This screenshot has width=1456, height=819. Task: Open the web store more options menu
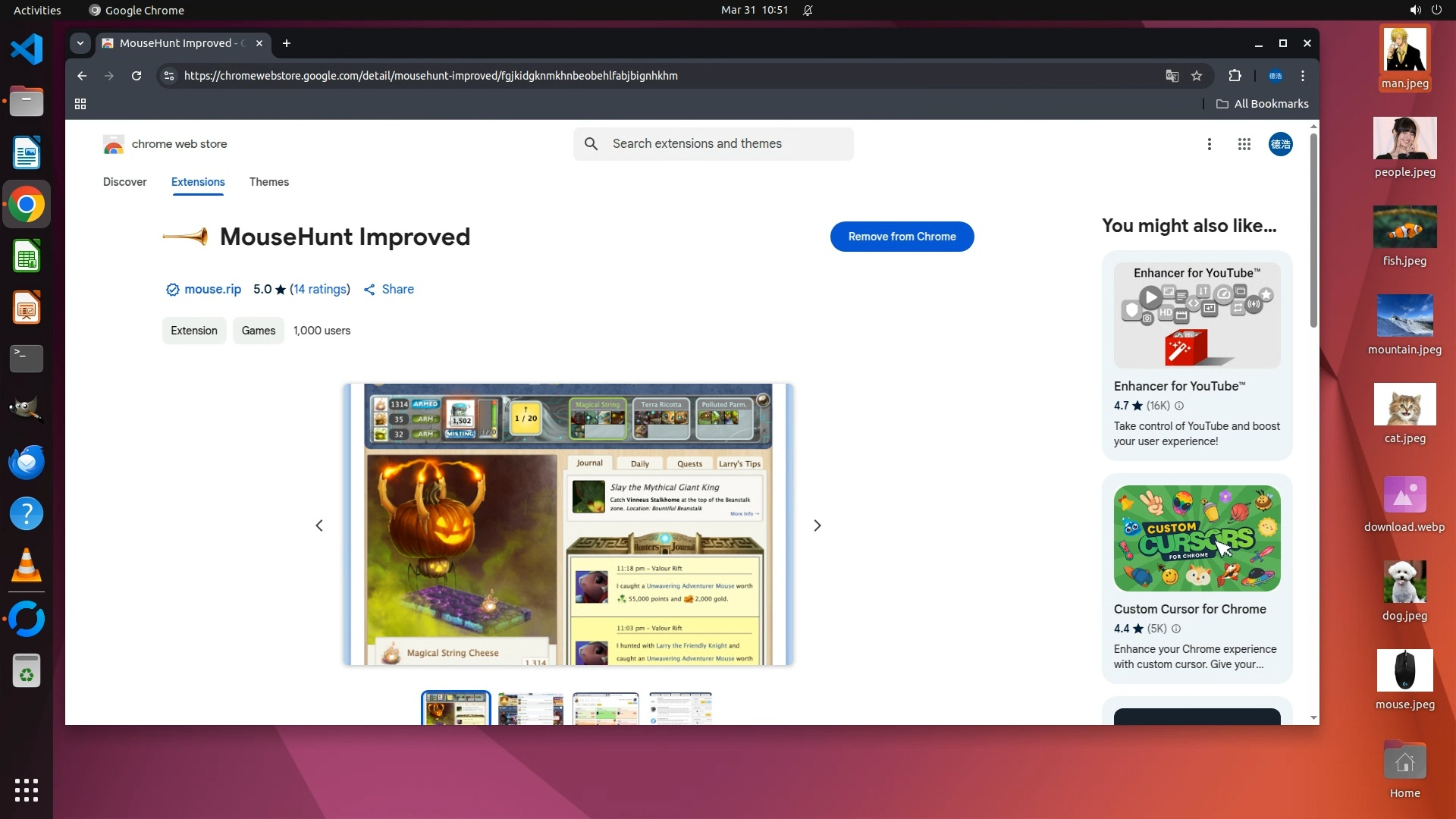1209,144
